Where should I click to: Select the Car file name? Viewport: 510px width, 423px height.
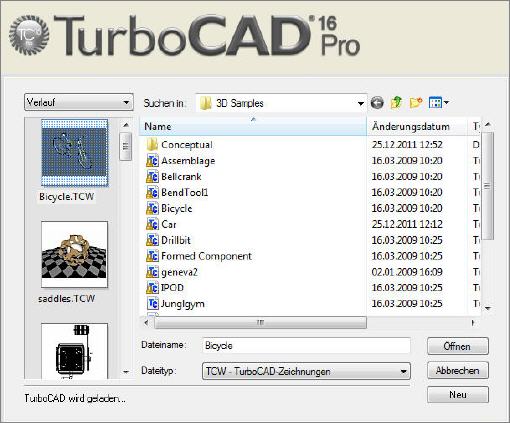[169, 224]
